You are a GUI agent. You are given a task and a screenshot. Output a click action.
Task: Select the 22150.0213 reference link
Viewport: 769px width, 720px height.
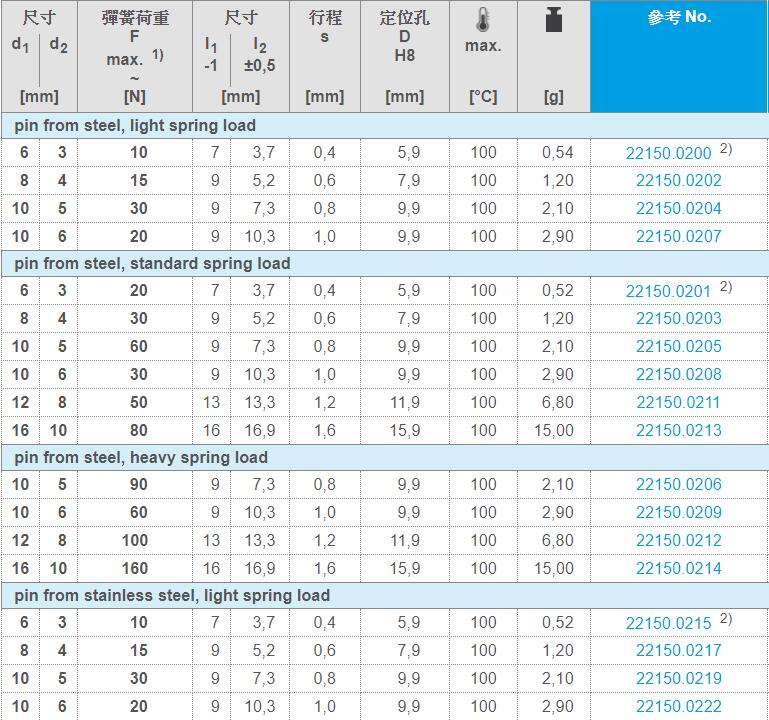678,431
